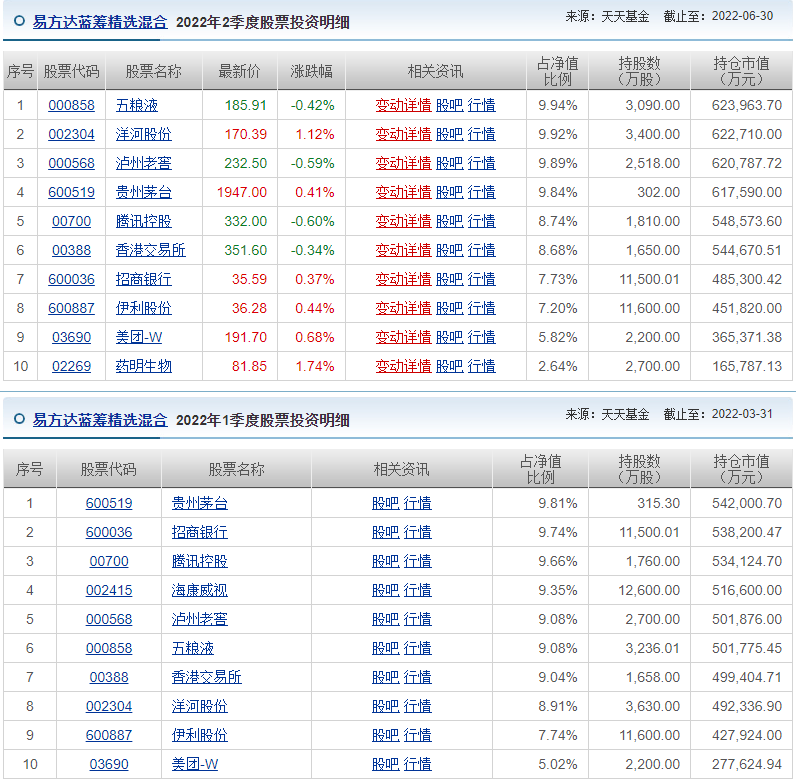Open stock code 002415 海康威视
796x782 pixels.
click(x=109, y=590)
